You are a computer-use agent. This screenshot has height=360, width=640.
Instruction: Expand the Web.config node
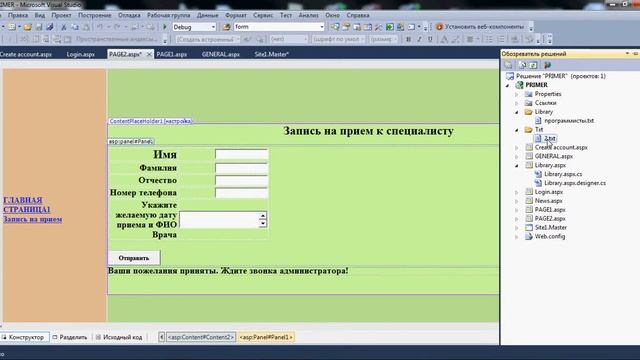pos(517,237)
